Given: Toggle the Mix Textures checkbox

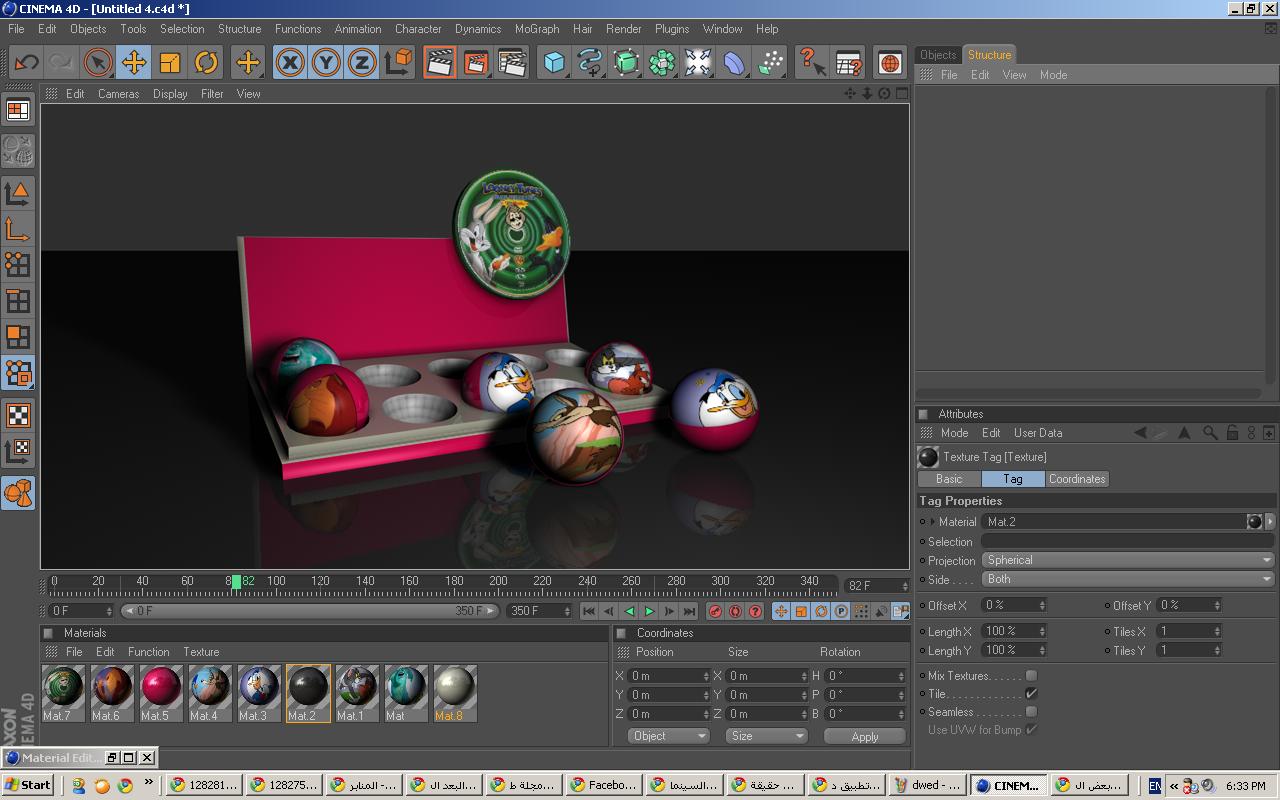Looking at the screenshot, I should (1031, 676).
